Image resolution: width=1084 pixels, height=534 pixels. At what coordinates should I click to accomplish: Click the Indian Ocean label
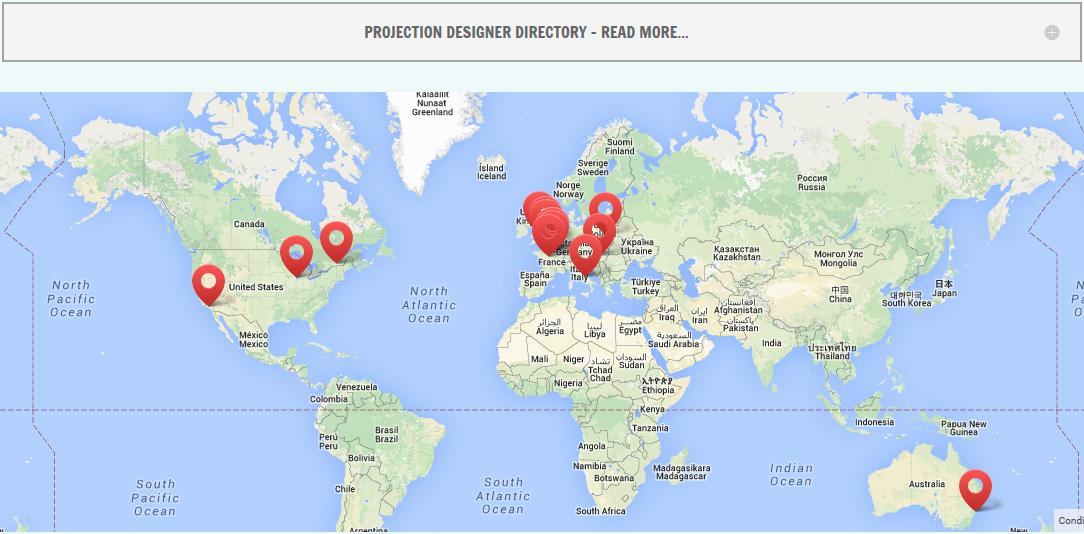point(791,475)
